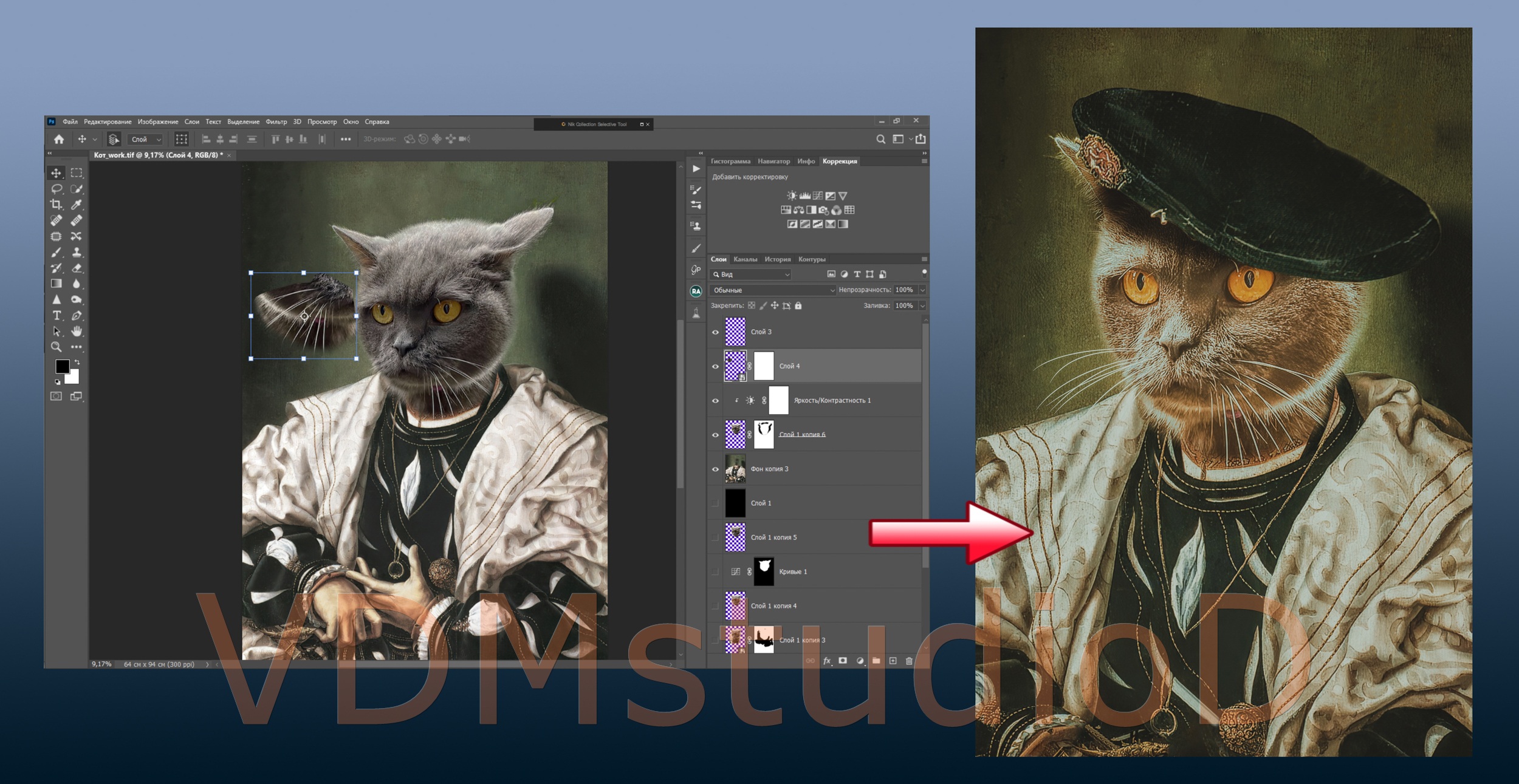Open the Фильтр menu
This screenshot has width=1519, height=784.
coord(276,122)
